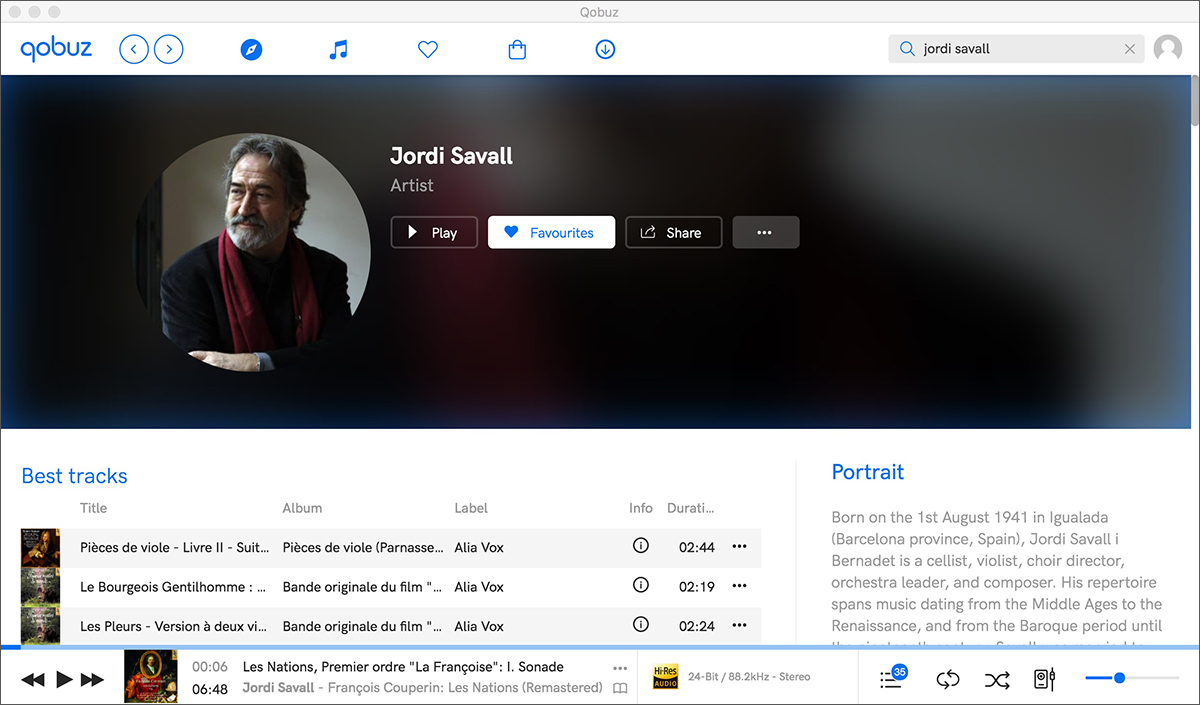Click in the jordi savall search field
The image size is (1200, 705).
(1016, 48)
